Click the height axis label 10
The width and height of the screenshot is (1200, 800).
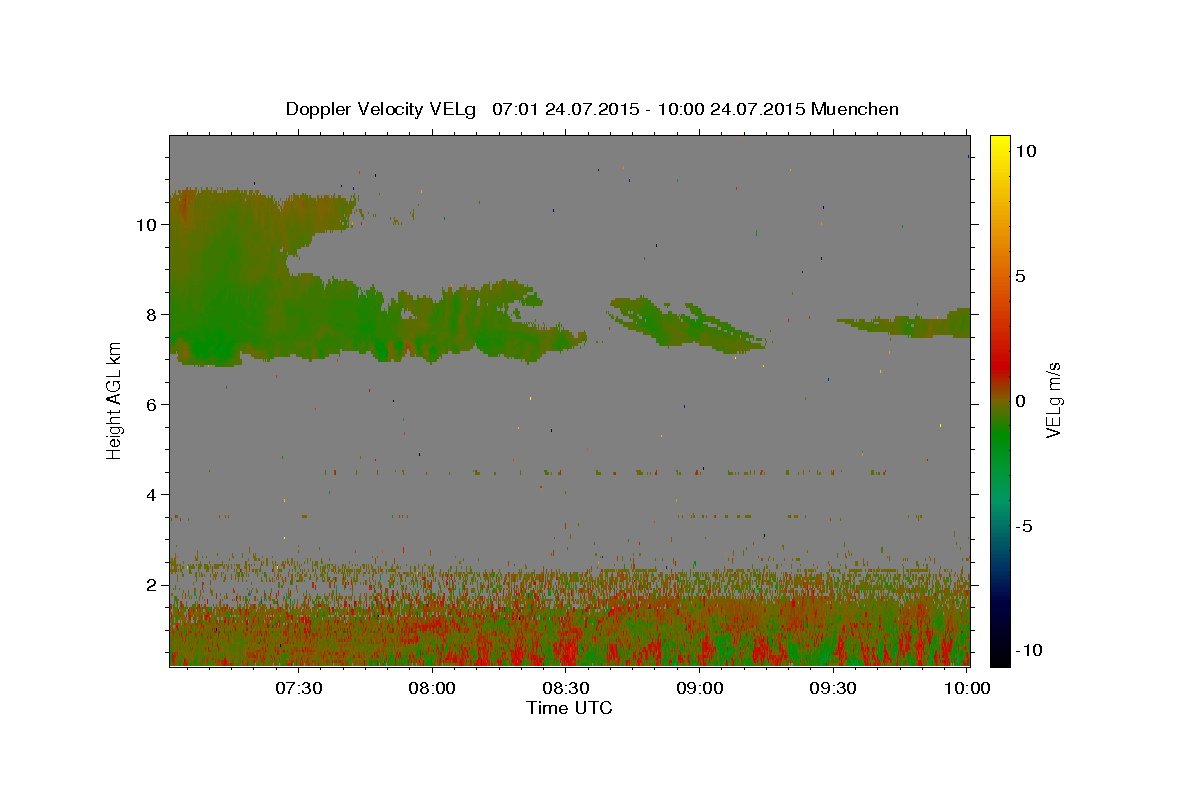tap(145, 224)
